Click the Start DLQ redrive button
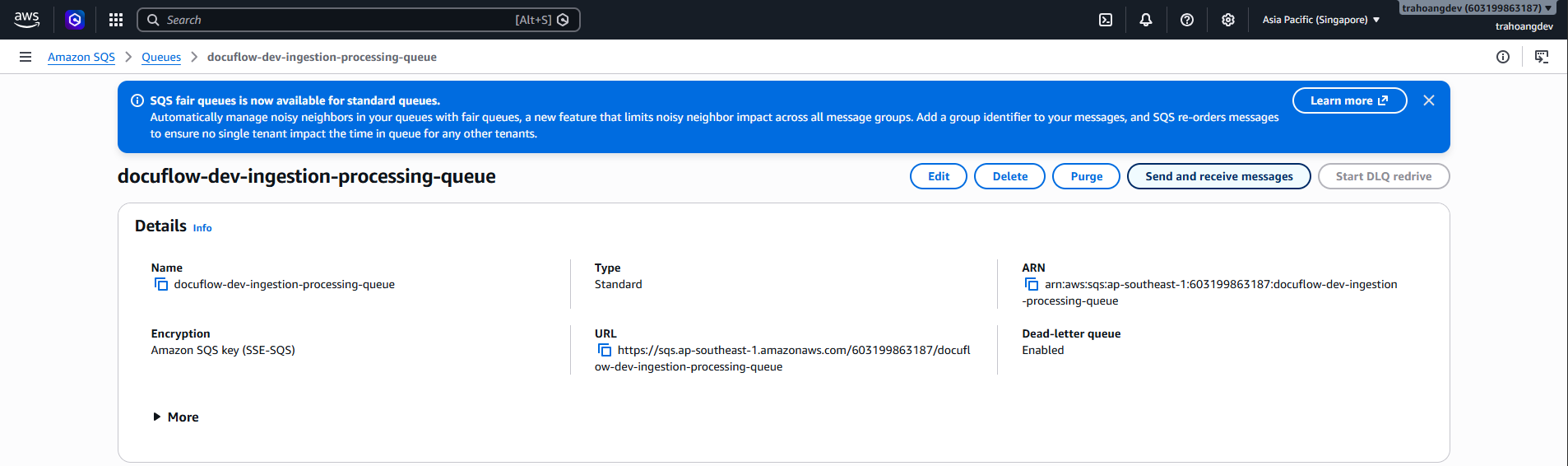The image size is (1568, 466). (x=1384, y=176)
